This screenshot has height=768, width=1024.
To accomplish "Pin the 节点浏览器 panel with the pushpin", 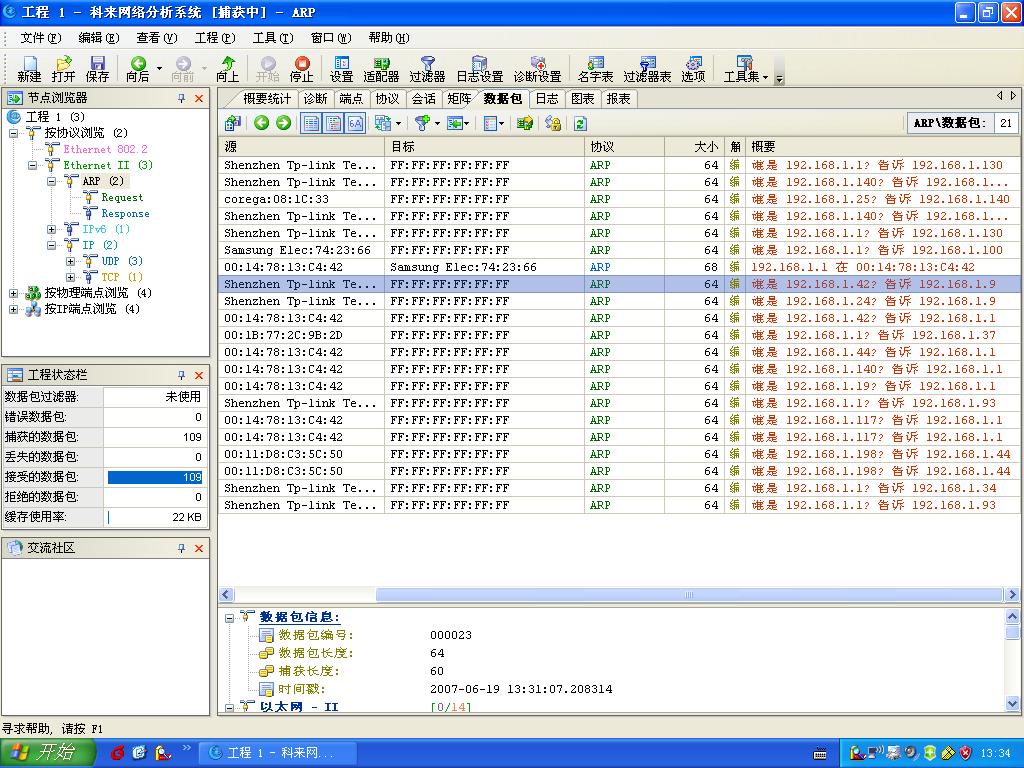I will click(182, 98).
